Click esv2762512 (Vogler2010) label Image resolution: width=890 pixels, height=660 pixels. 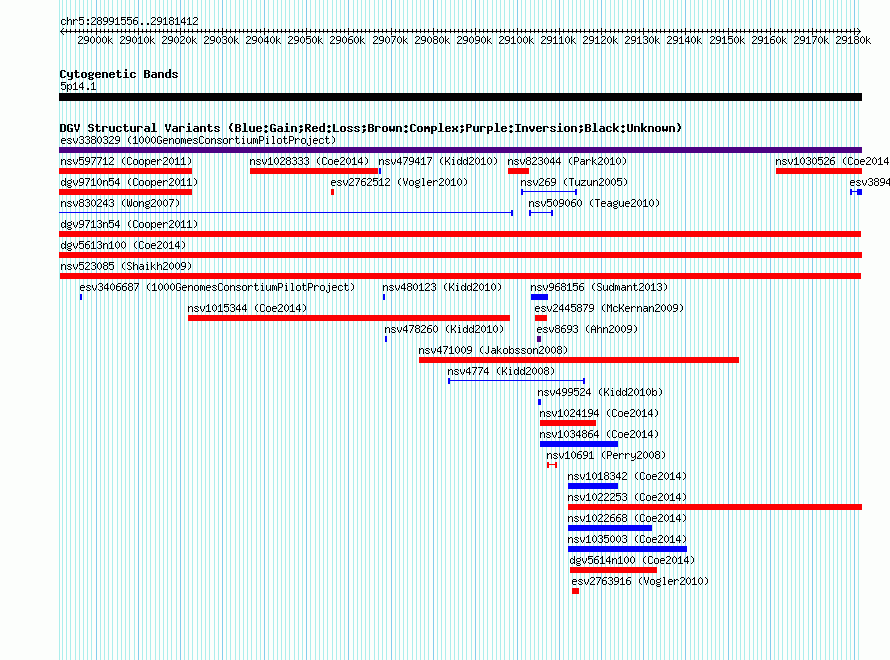tap(399, 182)
